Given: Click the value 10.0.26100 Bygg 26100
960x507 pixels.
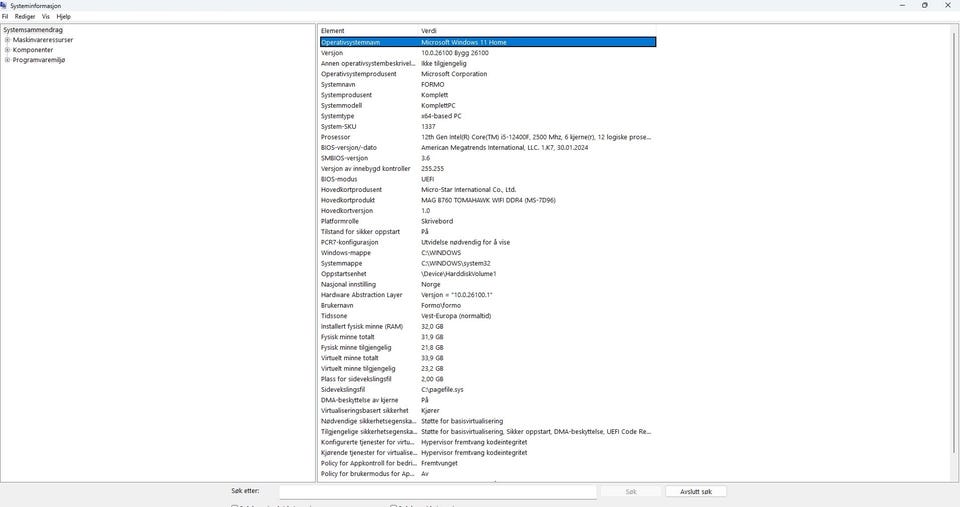Looking at the screenshot, I should [455, 53].
